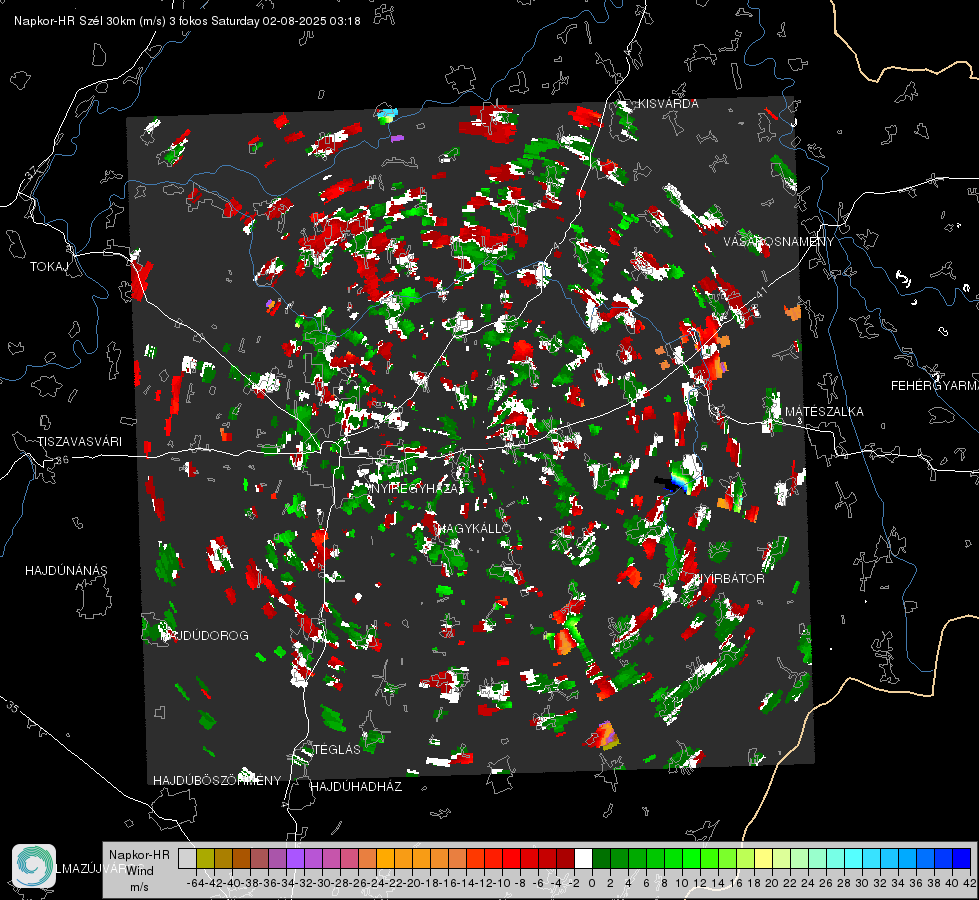The height and width of the screenshot is (900, 979).
Task: Click the swirl logo icon at bottom left
Action: (x=34, y=866)
